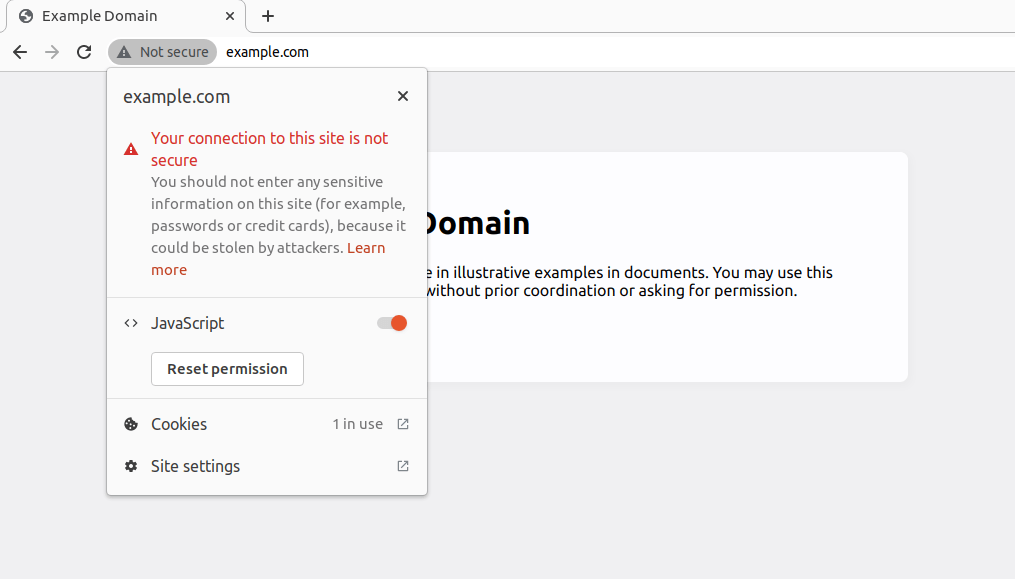Open cookies external link icon
The image size is (1015, 579).
(x=403, y=424)
